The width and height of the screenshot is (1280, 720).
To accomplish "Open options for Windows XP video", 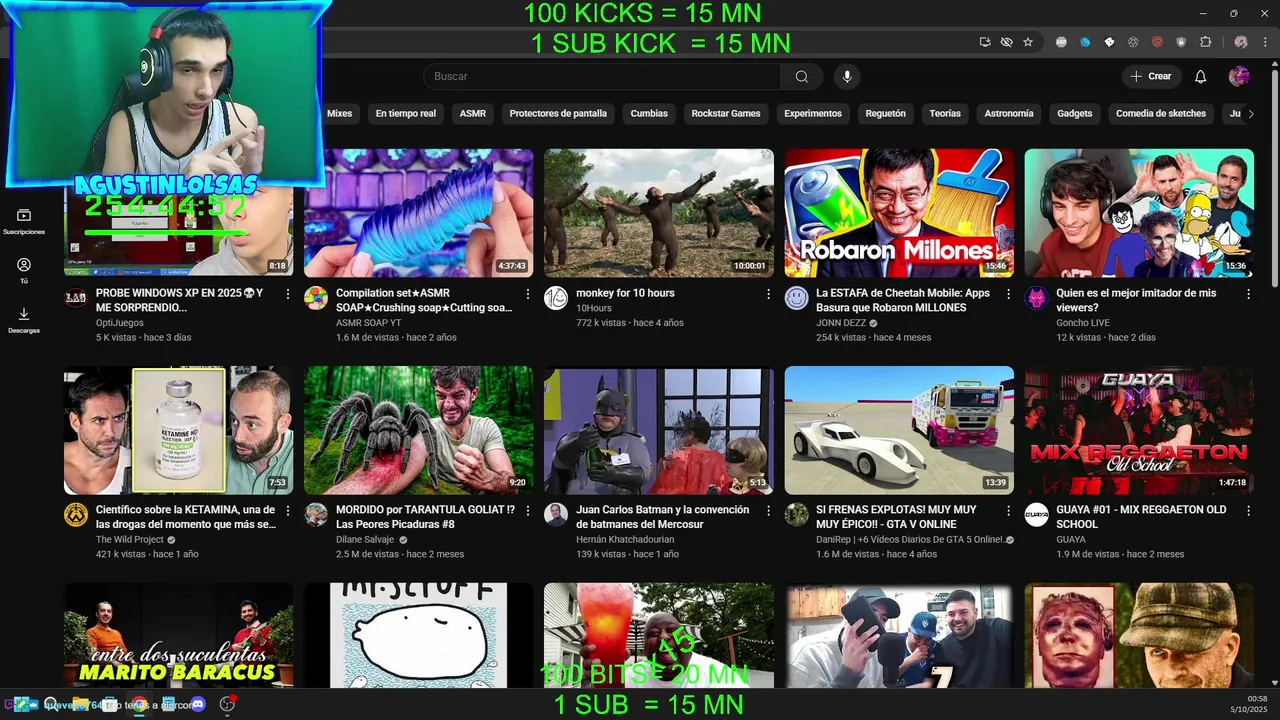I will [x=288, y=294].
